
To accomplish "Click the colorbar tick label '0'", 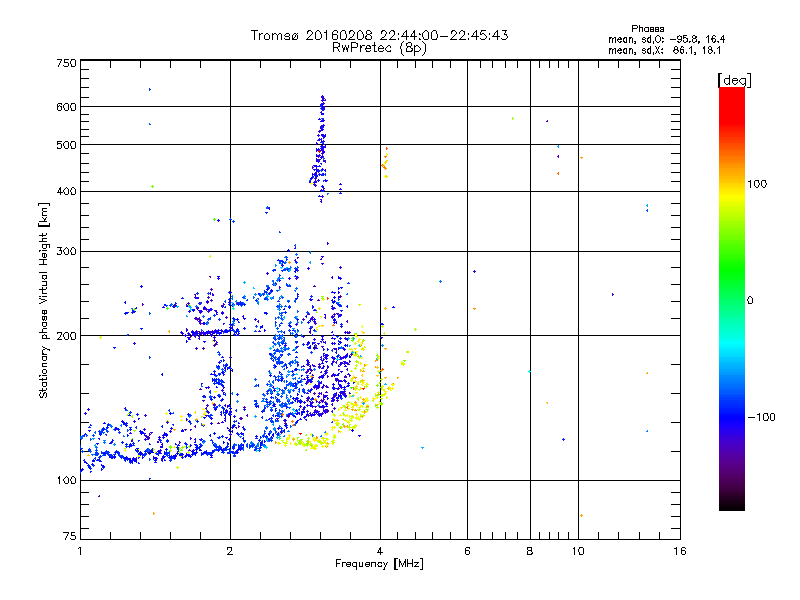I will (x=750, y=301).
